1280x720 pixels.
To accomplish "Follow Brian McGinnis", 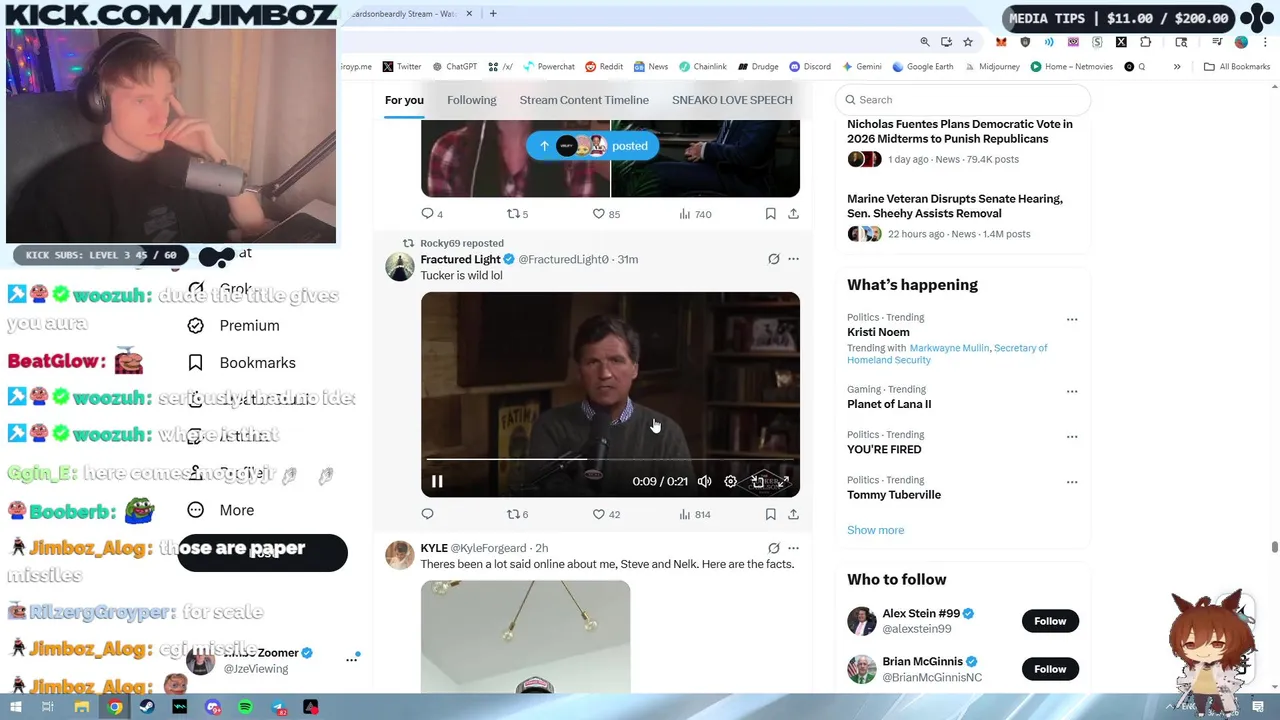I will tap(1050, 669).
